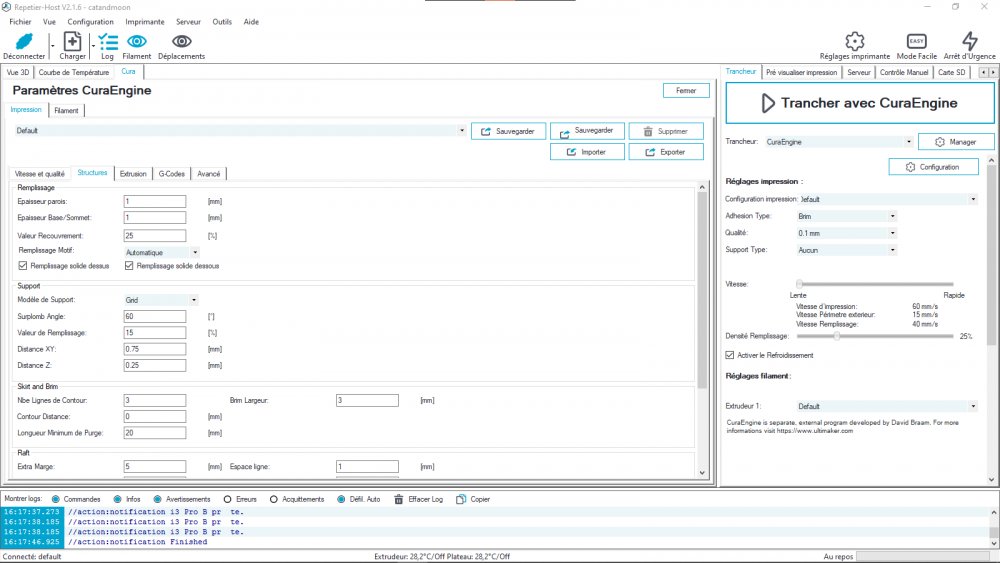
Task: Toggle Avertissements log filter
Action: pyautogui.click(x=158, y=499)
